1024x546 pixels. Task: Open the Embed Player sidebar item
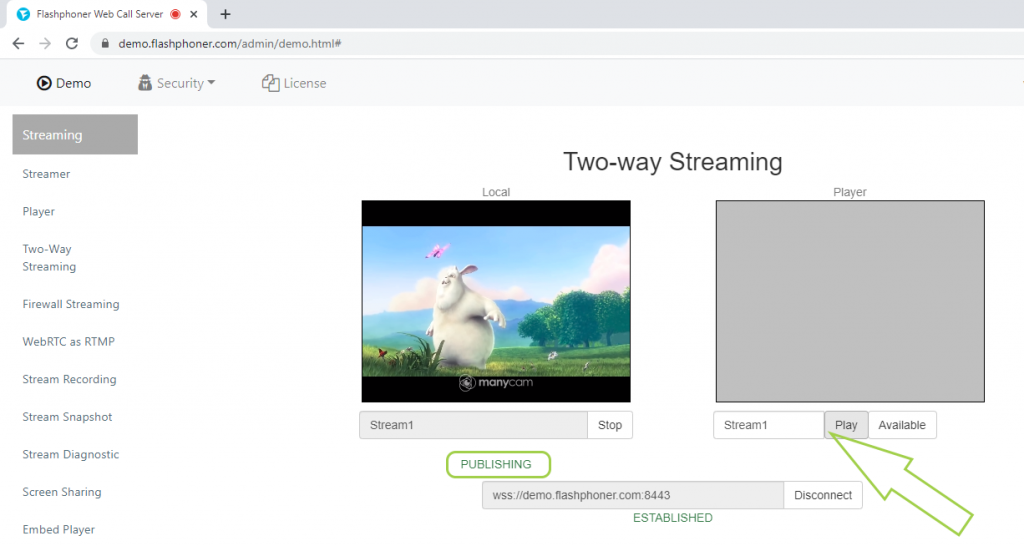59,529
